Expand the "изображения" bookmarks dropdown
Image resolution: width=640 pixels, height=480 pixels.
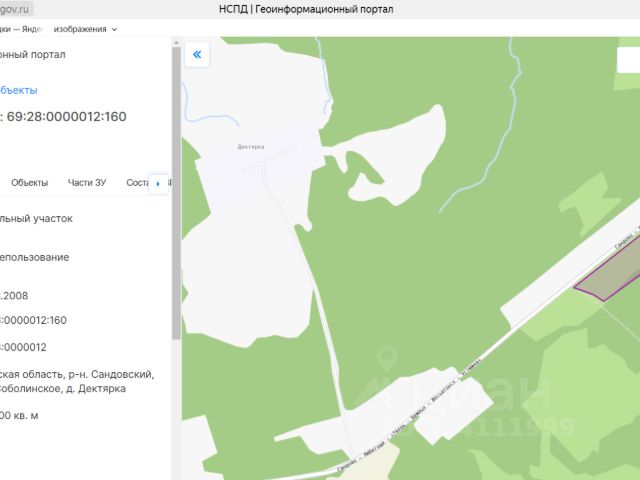(x=85, y=29)
